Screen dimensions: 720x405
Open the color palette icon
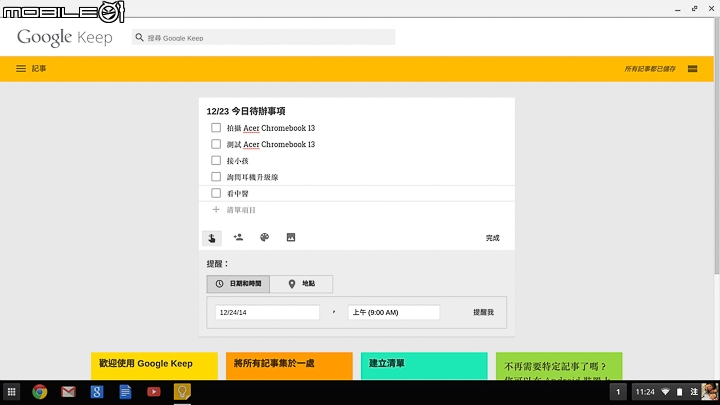coord(264,237)
